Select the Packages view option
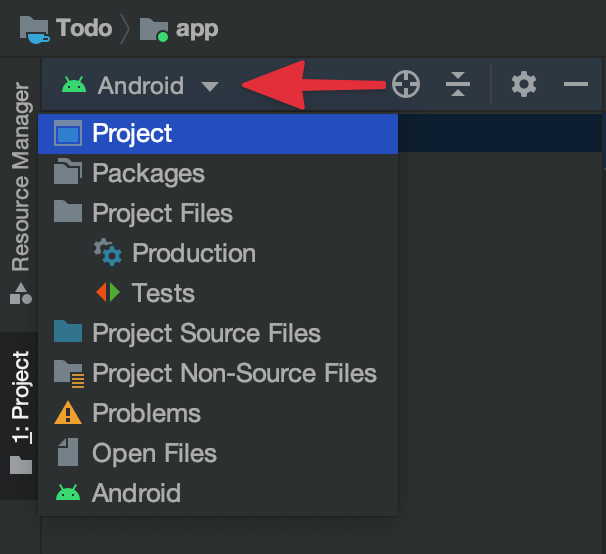606x554 pixels. [218, 173]
